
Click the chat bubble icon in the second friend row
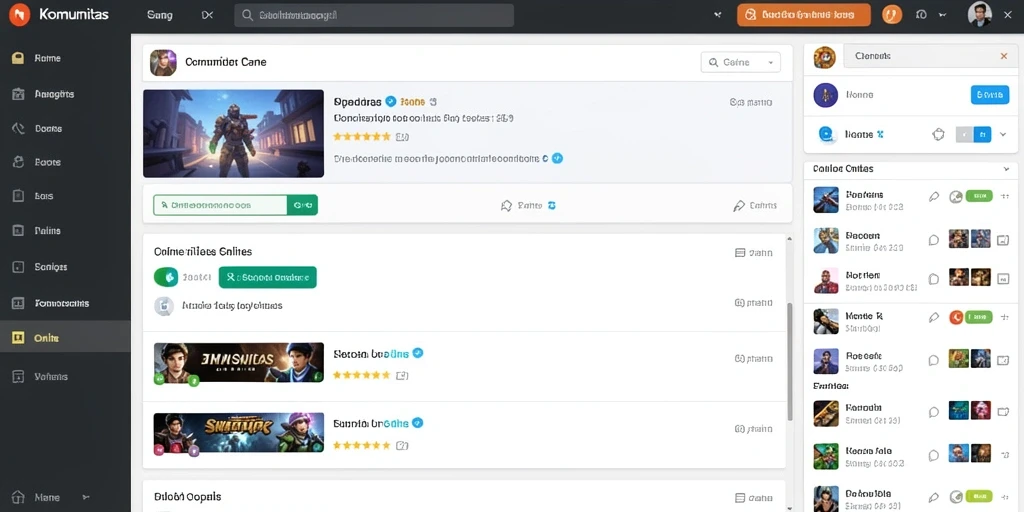[x=934, y=240]
